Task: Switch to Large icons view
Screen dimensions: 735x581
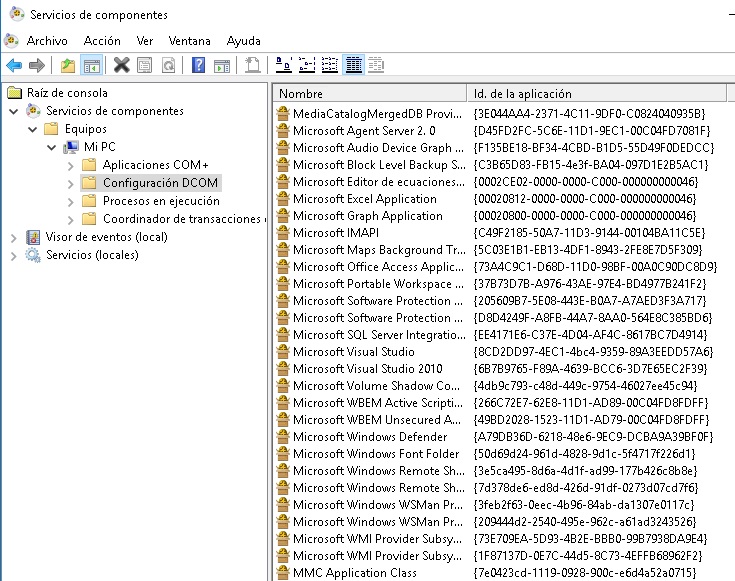Action: 283,65
